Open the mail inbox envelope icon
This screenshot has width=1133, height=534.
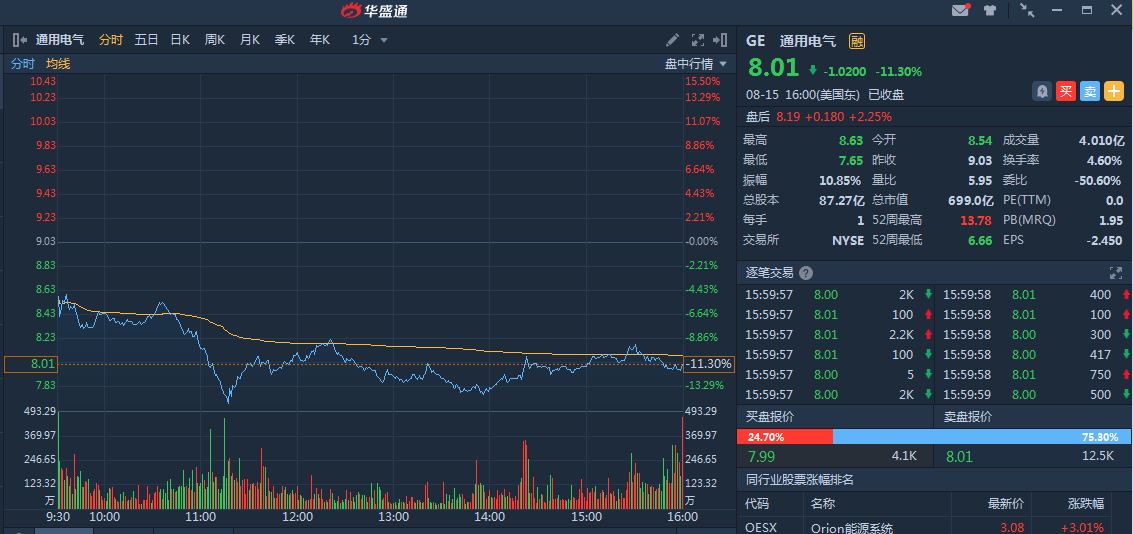960,10
